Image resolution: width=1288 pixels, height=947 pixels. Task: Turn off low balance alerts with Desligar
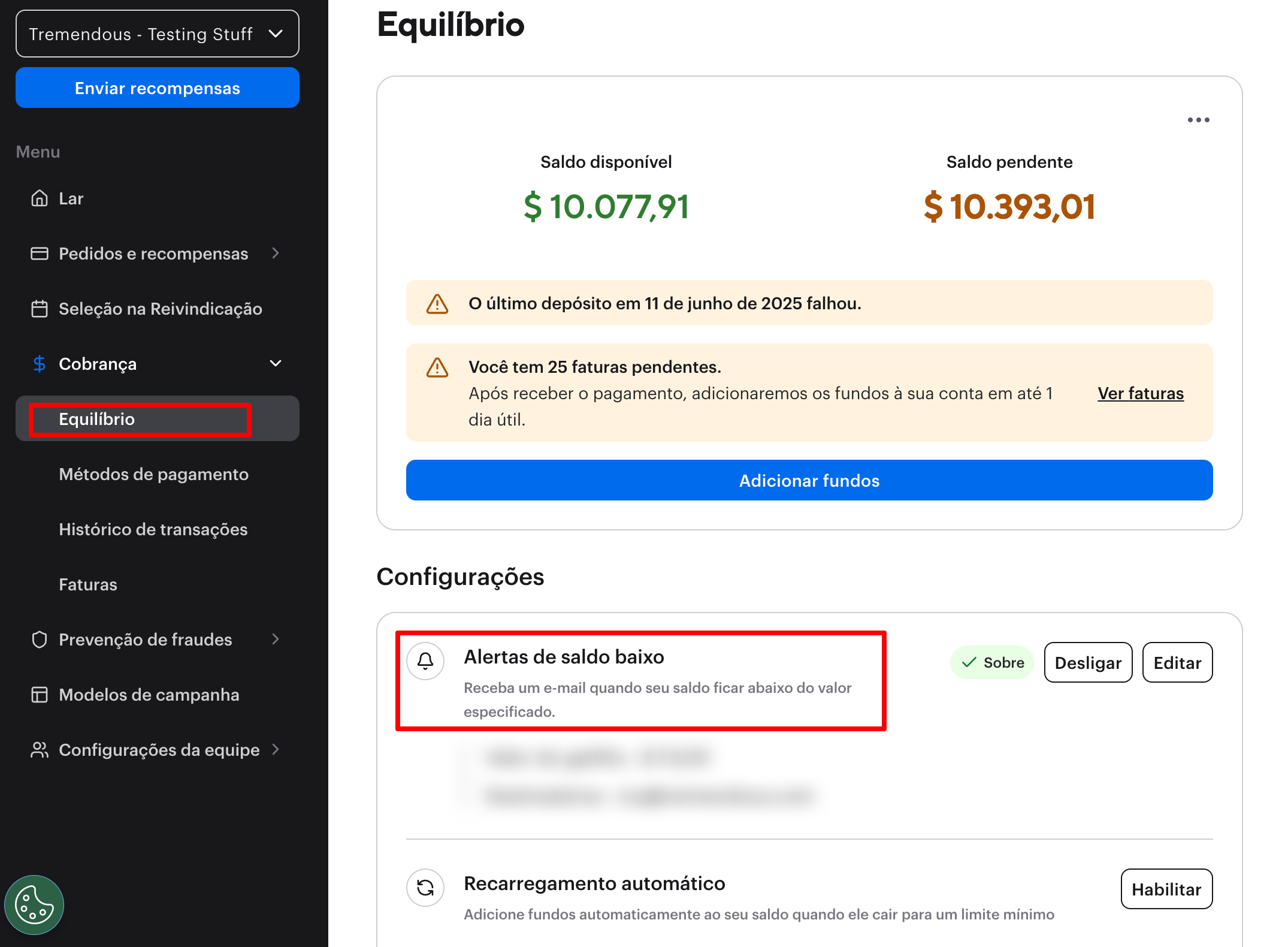(1088, 662)
